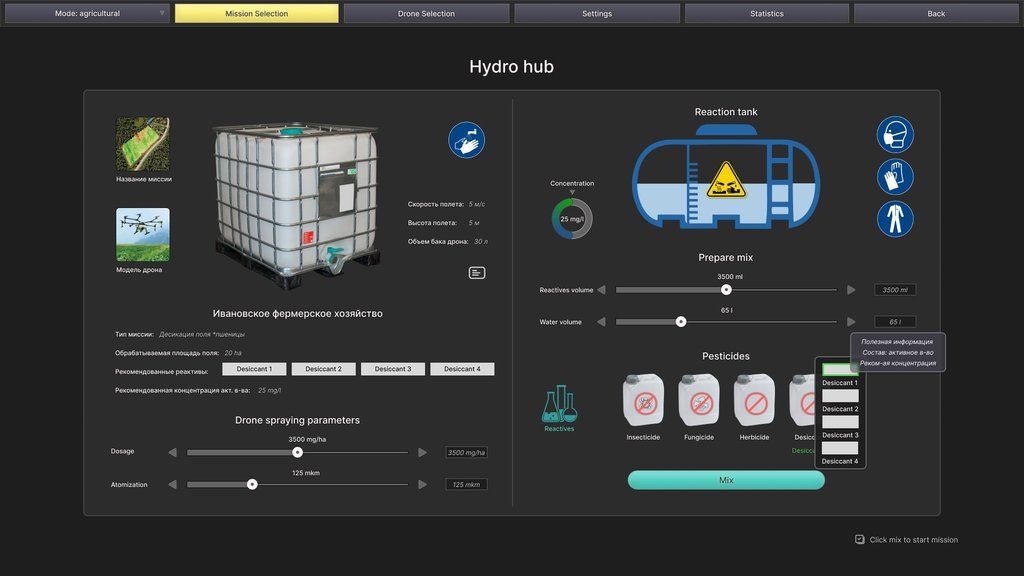Screen dimensions: 1024x576
Task: Click the face mask protection icon
Action: [x=895, y=135]
